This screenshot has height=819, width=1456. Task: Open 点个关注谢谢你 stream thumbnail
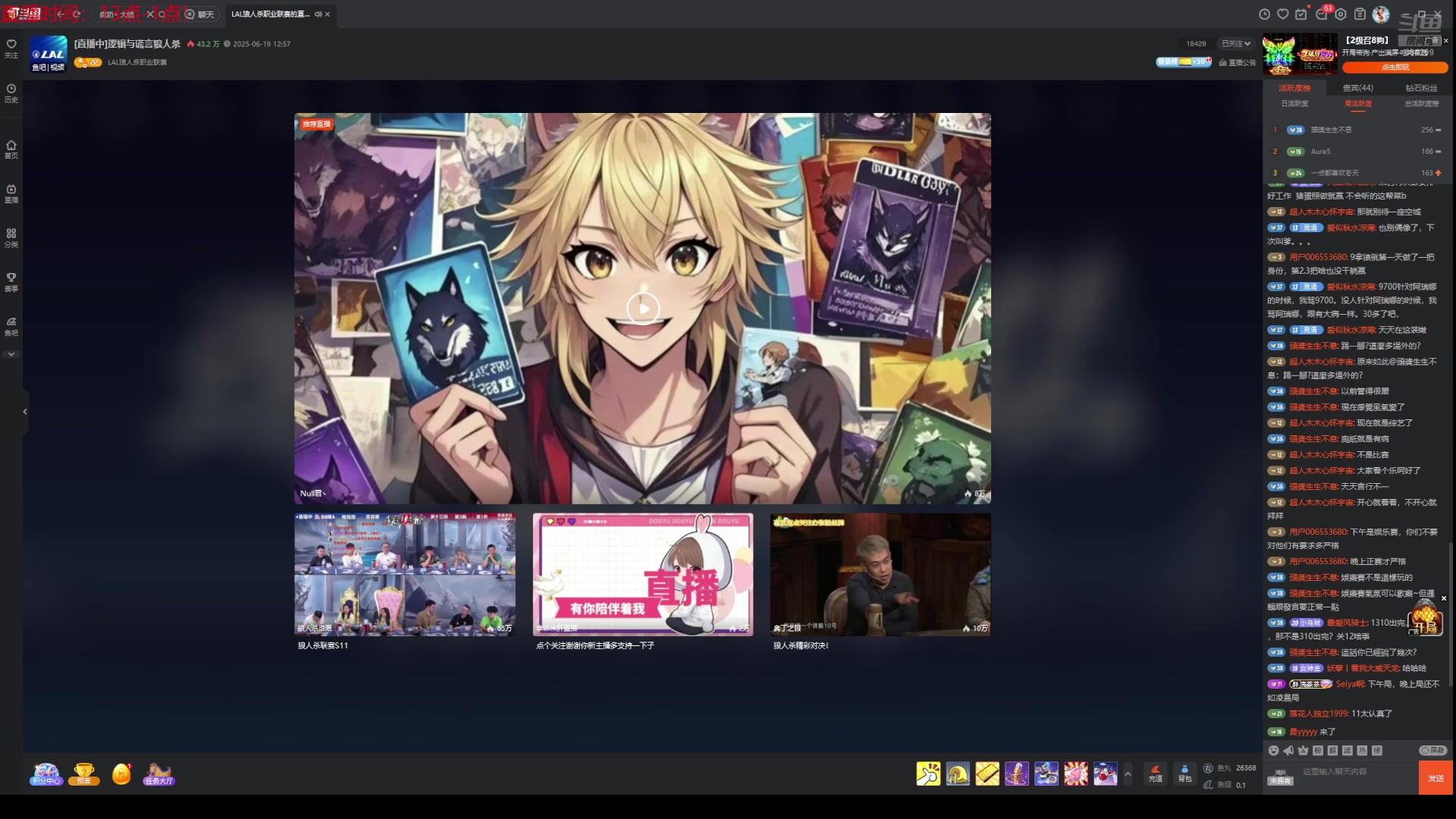[643, 574]
